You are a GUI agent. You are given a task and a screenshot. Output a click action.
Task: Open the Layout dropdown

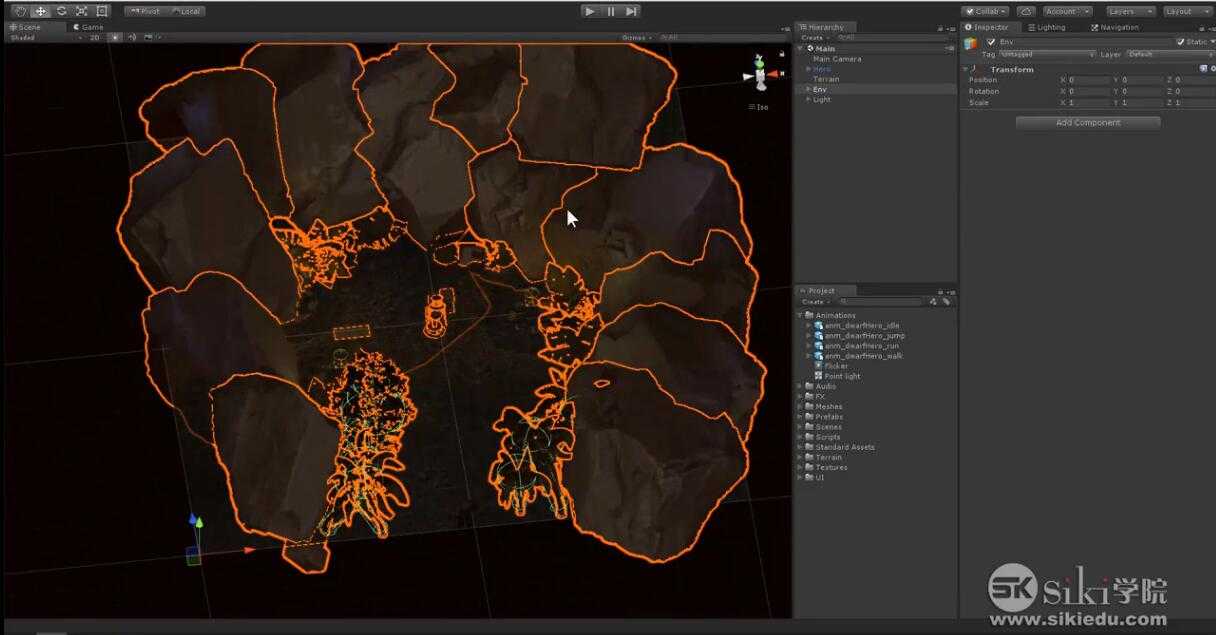pyautogui.click(x=1186, y=11)
